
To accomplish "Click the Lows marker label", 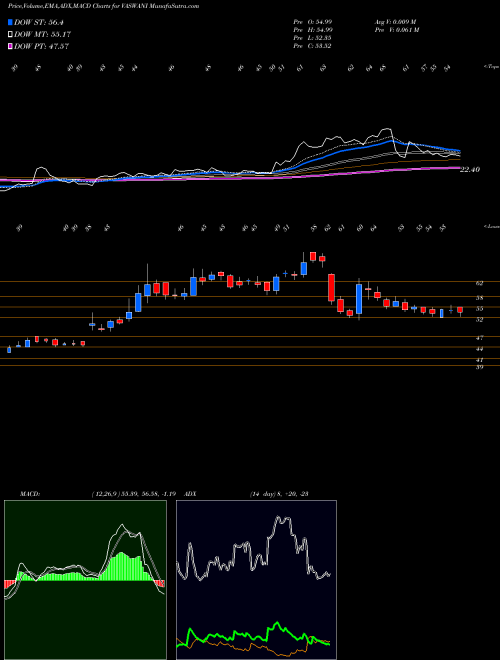I will click(491, 226).
